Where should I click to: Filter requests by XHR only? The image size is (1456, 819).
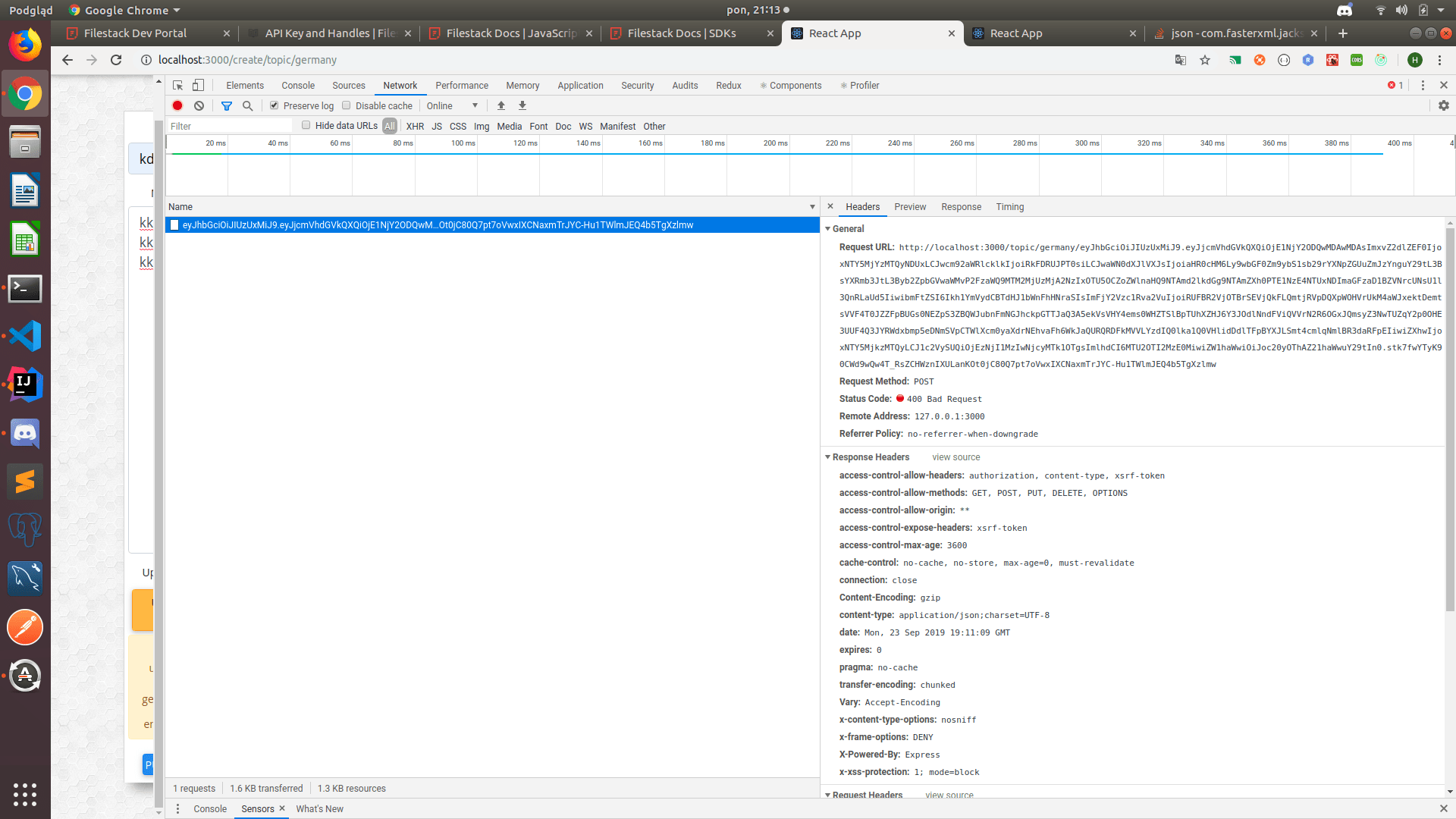pyautogui.click(x=415, y=126)
